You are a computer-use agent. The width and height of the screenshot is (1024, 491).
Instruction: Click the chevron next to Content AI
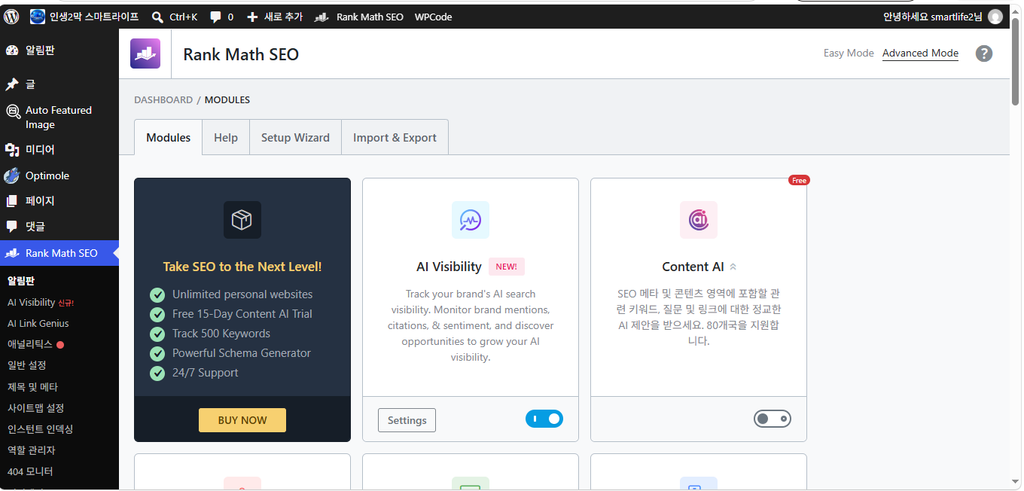pos(733,267)
